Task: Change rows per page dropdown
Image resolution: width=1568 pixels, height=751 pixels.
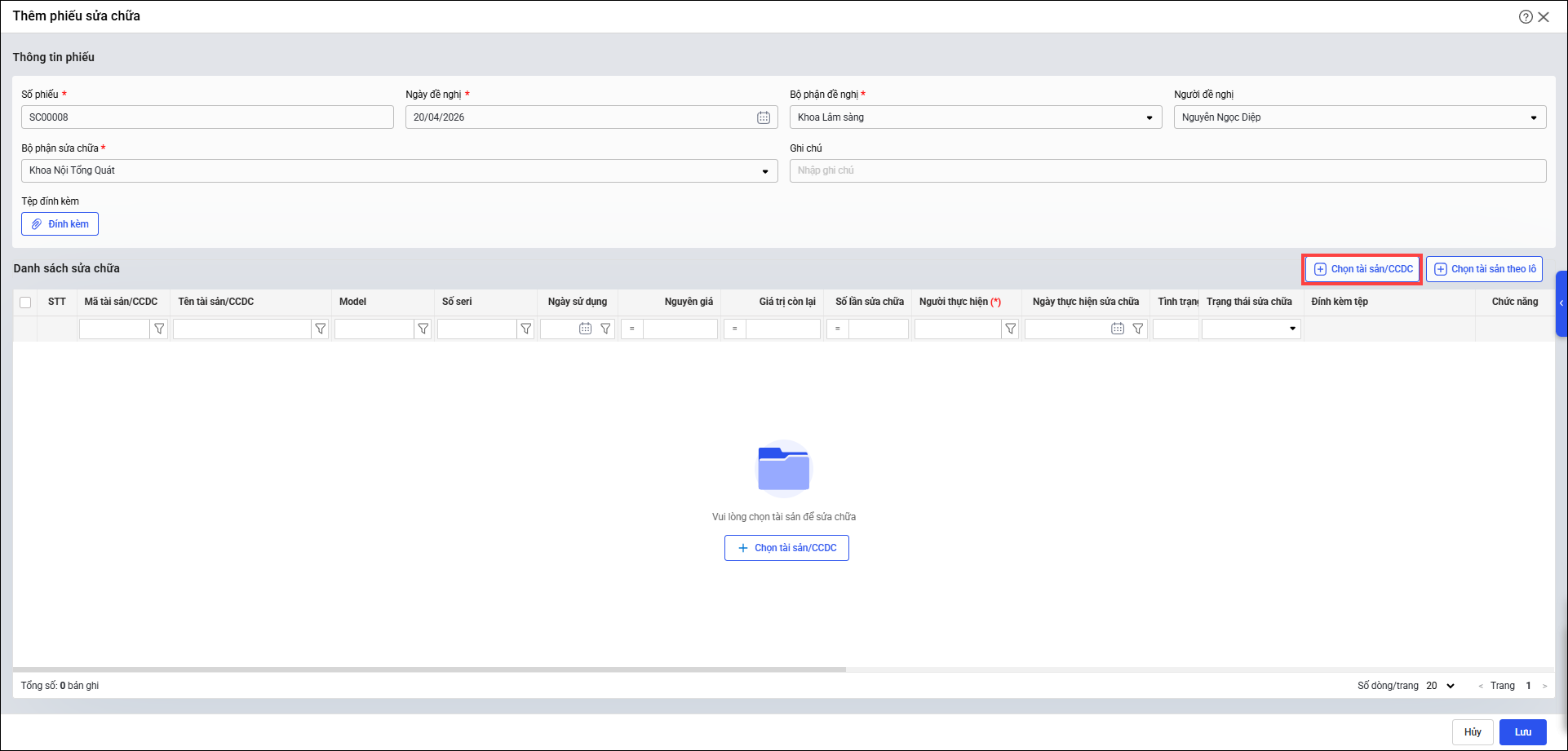Action: [x=1441, y=686]
